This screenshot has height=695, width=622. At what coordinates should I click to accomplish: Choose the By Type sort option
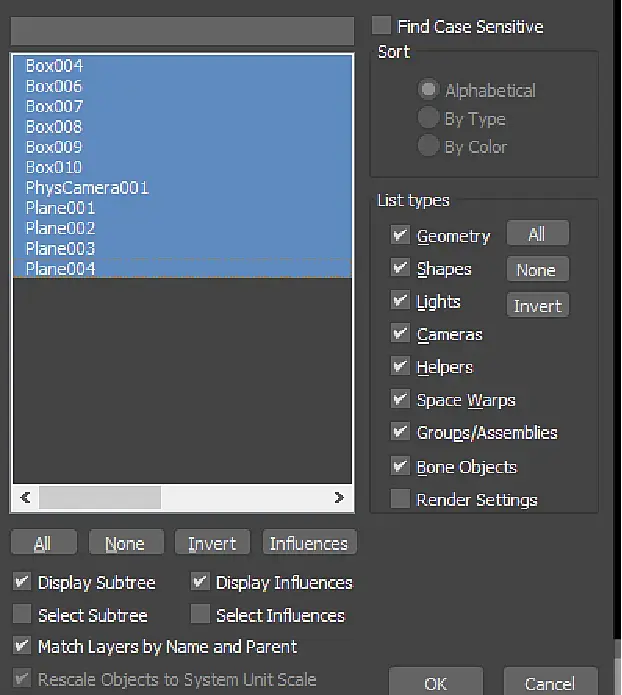point(429,119)
